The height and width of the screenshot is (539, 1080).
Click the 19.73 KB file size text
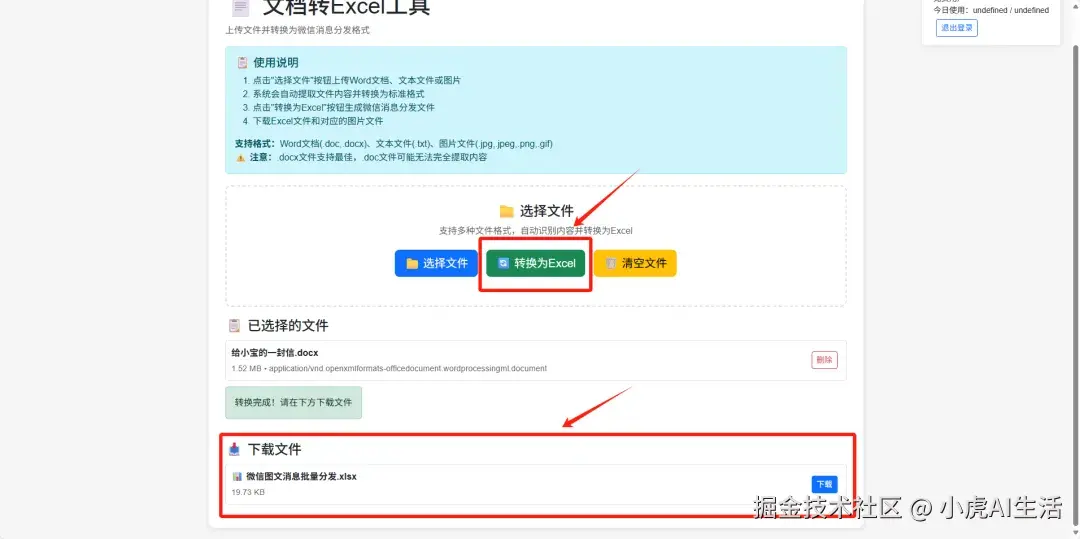[248, 492]
